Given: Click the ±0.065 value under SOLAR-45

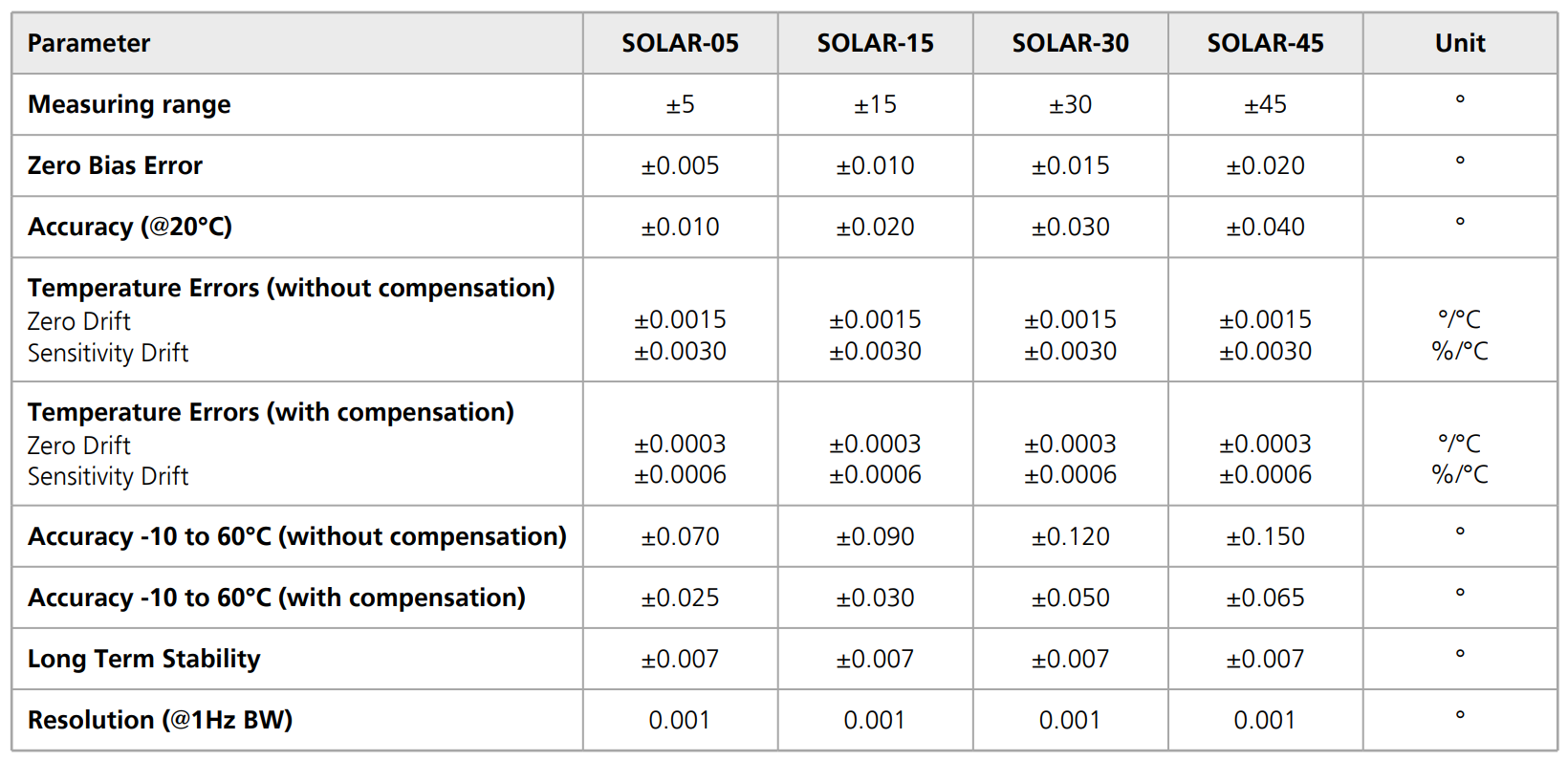Looking at the screenshot, I should (x=1265, y=598).
